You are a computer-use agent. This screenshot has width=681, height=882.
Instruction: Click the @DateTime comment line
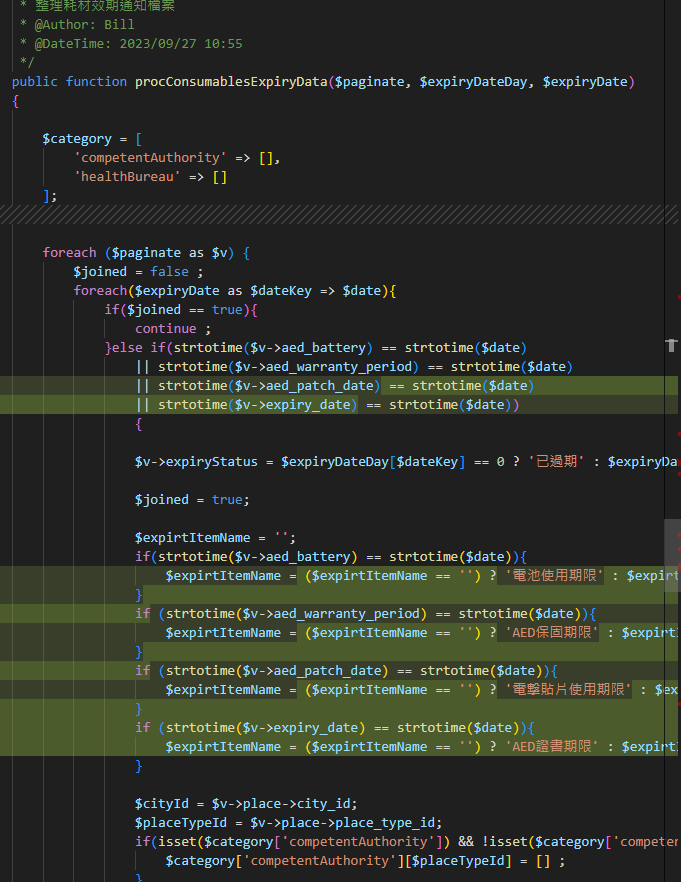click(138, 43)
